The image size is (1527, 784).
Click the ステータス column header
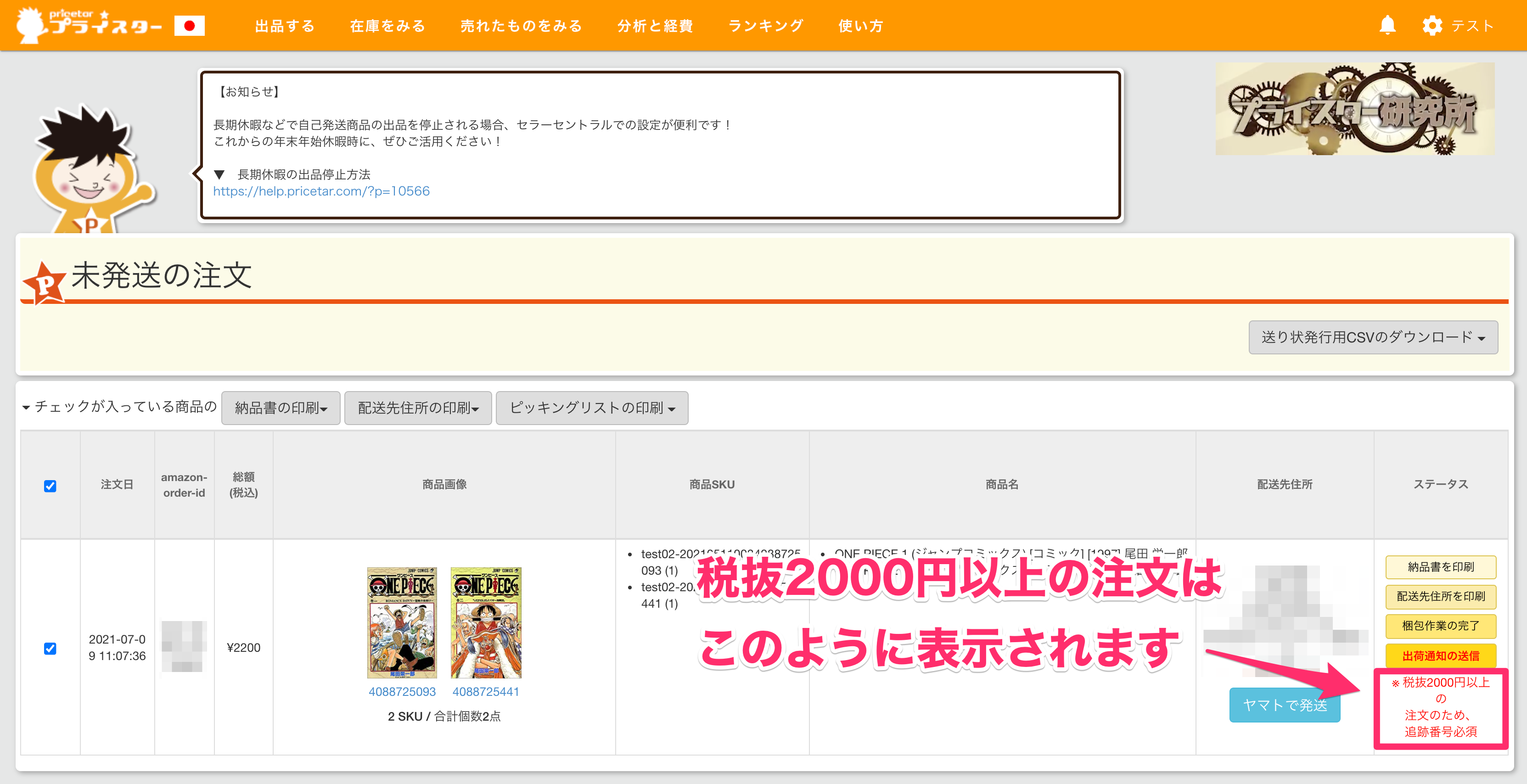coord(1441,485)
